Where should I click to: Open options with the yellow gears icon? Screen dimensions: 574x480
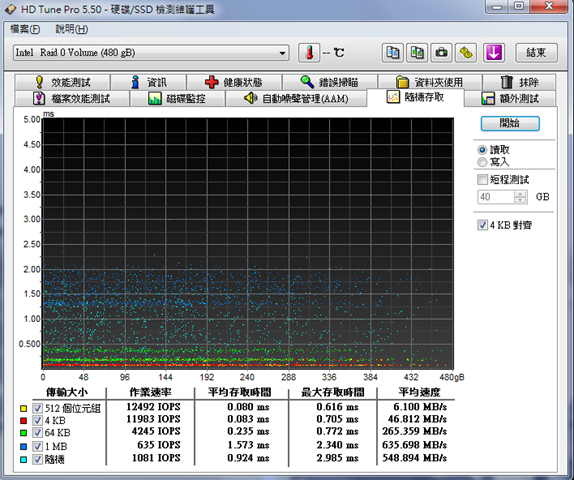(466, 53)
